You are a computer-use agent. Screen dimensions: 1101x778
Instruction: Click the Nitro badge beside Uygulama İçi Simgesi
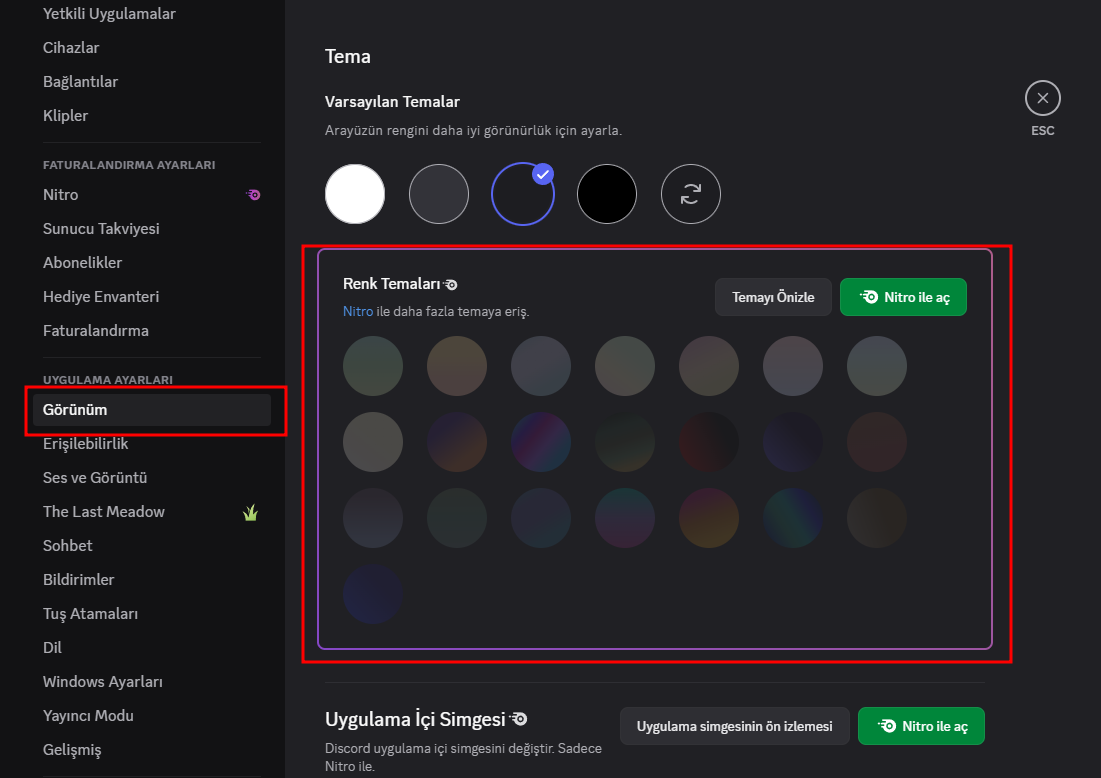point(519,719)
